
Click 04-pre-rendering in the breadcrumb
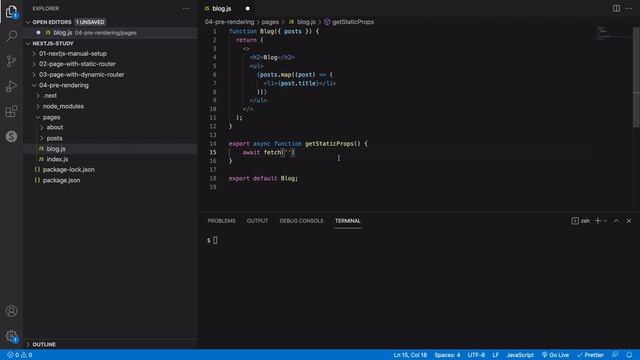pyautogui.click(x=229, y=22)
